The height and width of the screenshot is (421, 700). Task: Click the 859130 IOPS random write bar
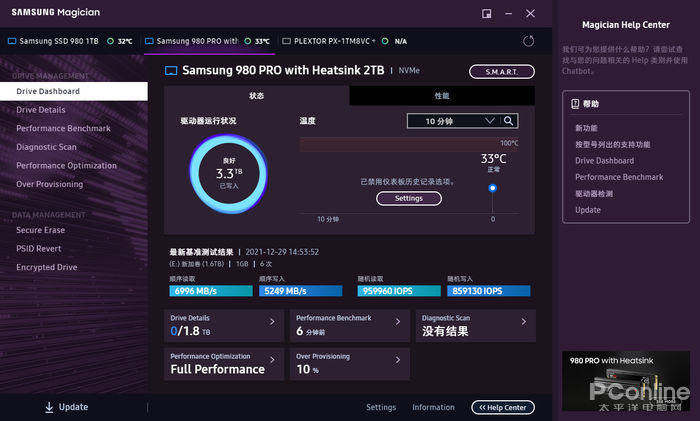[489, 291]
